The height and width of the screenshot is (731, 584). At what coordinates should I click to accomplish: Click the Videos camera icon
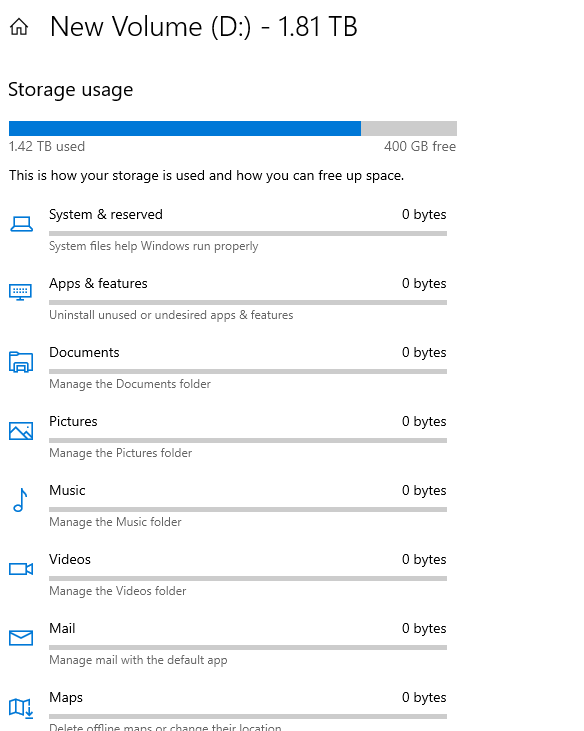pyautogui.click(x=21, y=569)
